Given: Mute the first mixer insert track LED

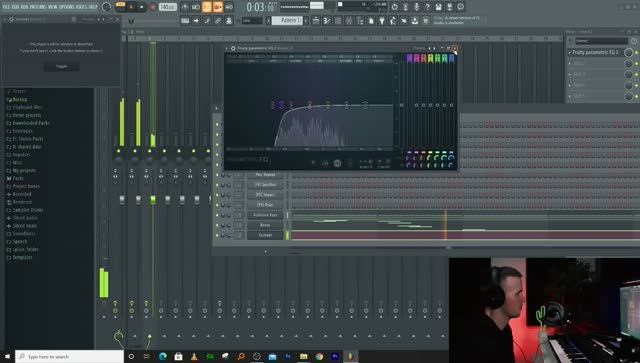Looking at the screenshot, I should coord(119,151).
